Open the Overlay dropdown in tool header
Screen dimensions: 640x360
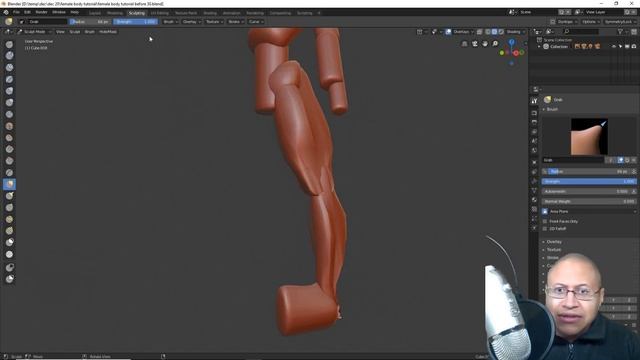tap(191, 22)
